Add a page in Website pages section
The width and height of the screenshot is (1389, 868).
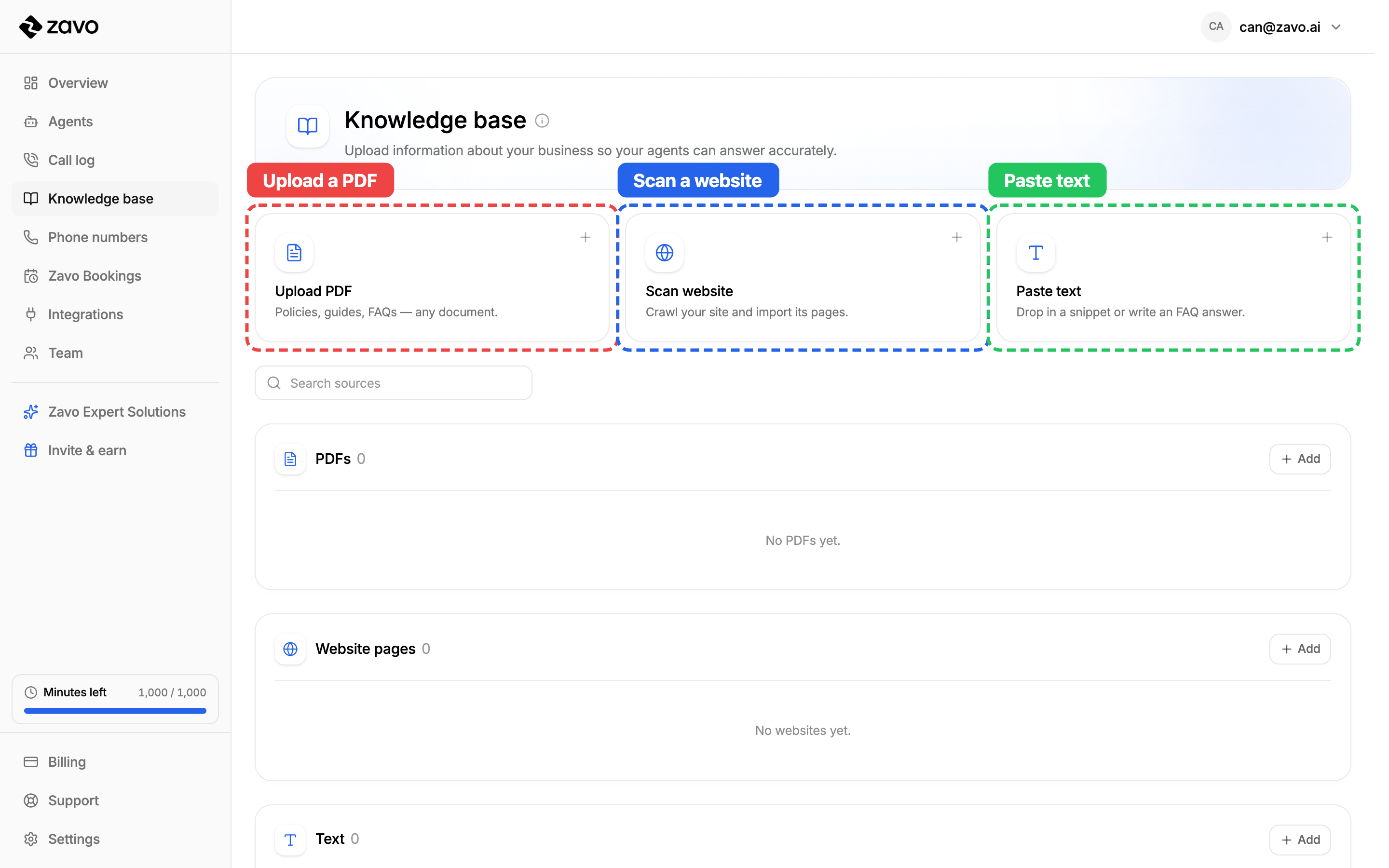(x=1299, y=649)
